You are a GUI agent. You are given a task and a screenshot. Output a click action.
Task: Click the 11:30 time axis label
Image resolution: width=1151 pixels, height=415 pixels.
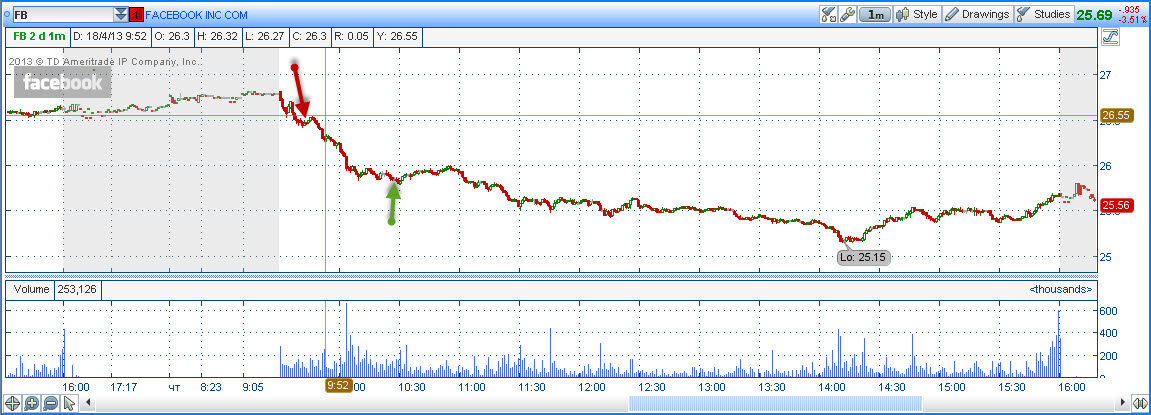(531, 387)
